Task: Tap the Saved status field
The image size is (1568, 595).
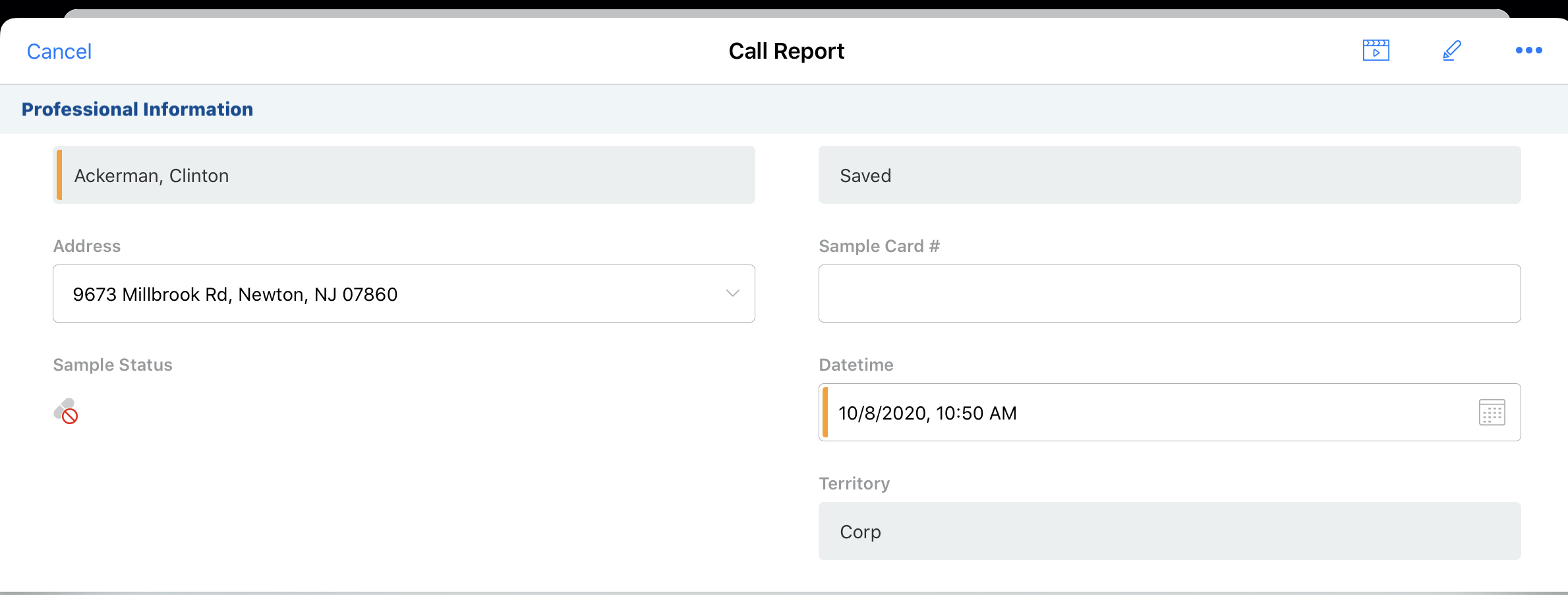Action: click(1169, 175)
